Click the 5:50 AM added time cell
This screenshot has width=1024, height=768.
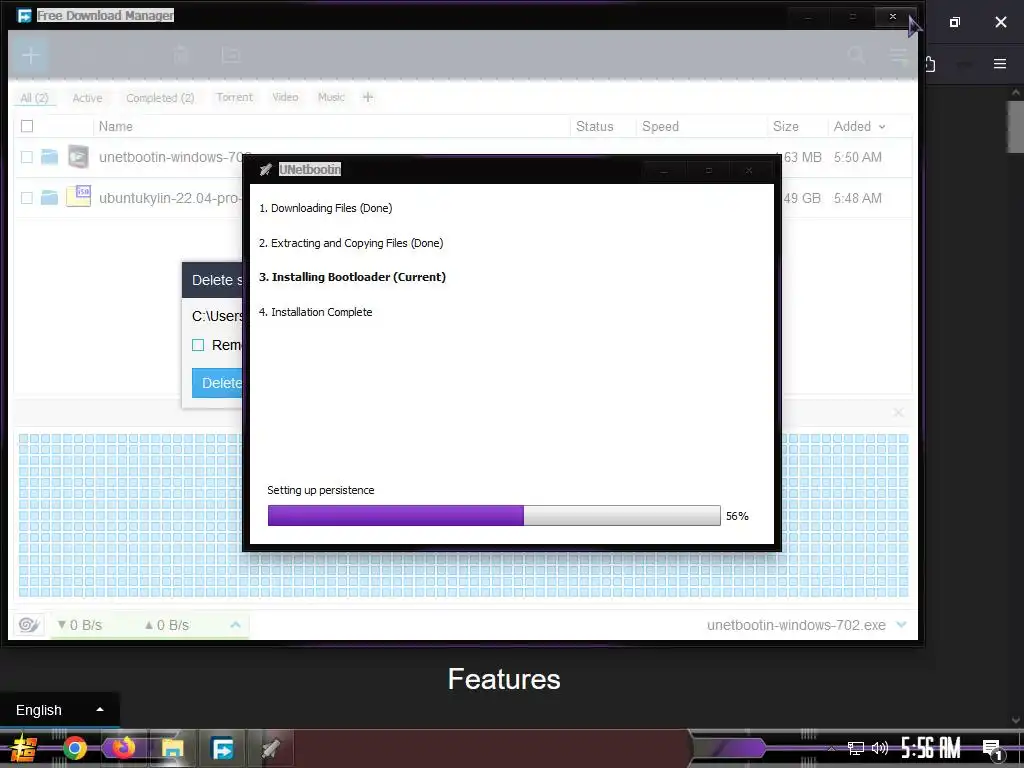pyautogui.click(x=857, y=157)
